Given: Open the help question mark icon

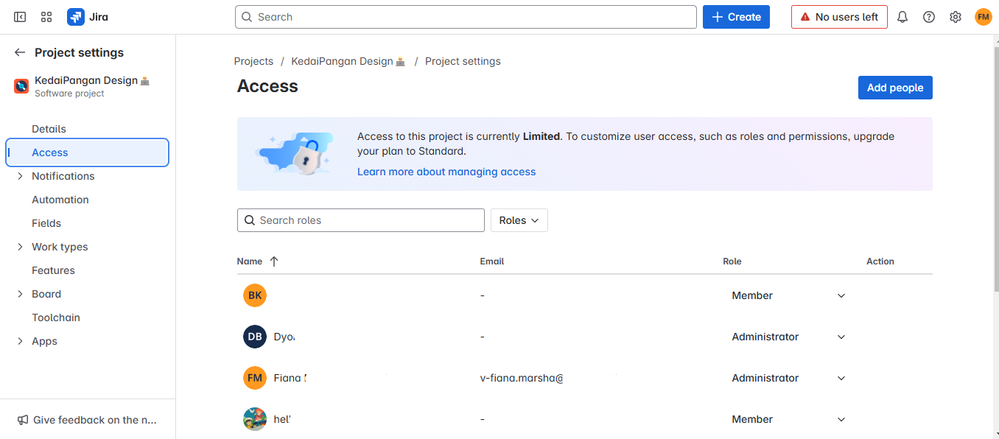Looking at the screenshot, I should pyautogui.click(x=929, y=17).
